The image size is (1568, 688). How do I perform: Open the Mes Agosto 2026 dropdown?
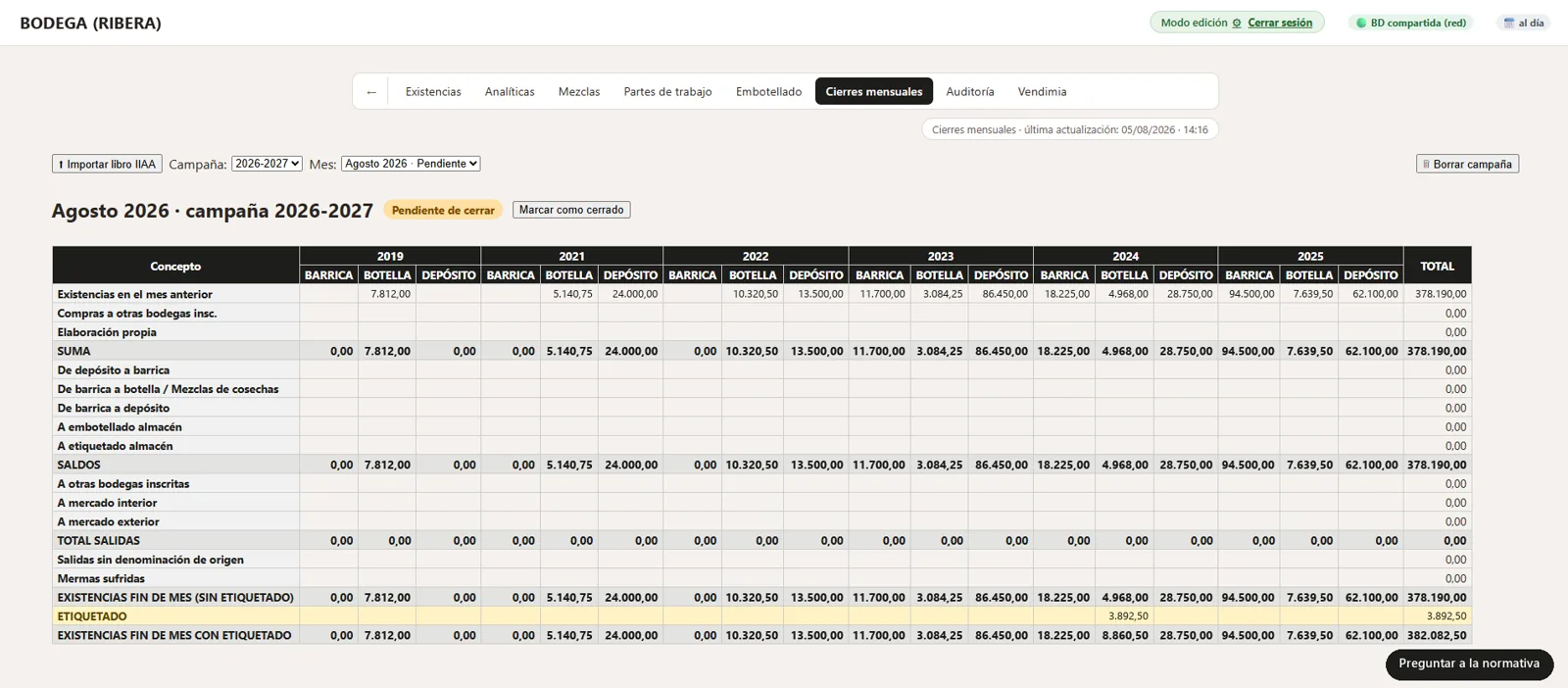point(411,164)
